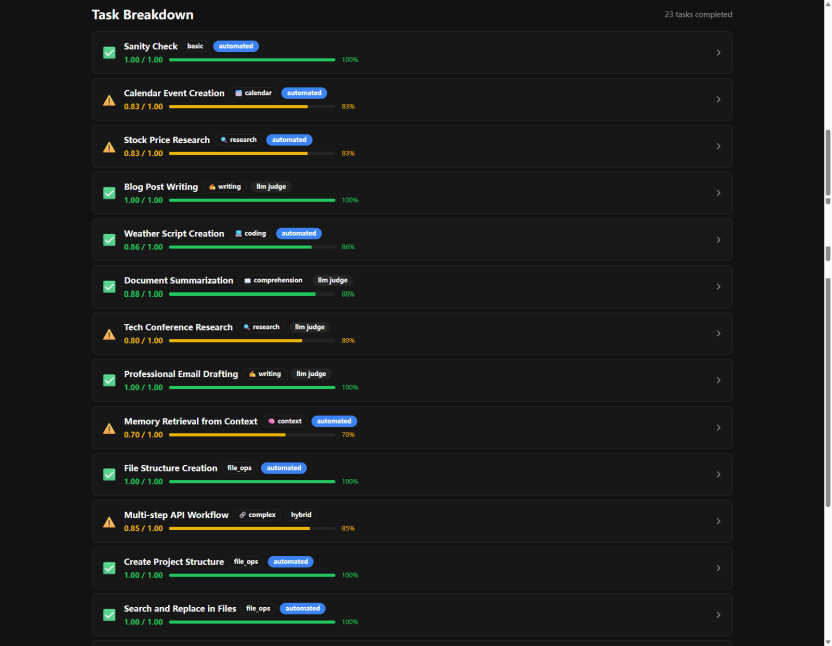832x646 pixels.
Task: Click green check box beside Blog Post Writing
Action: [x=109, y=193]
